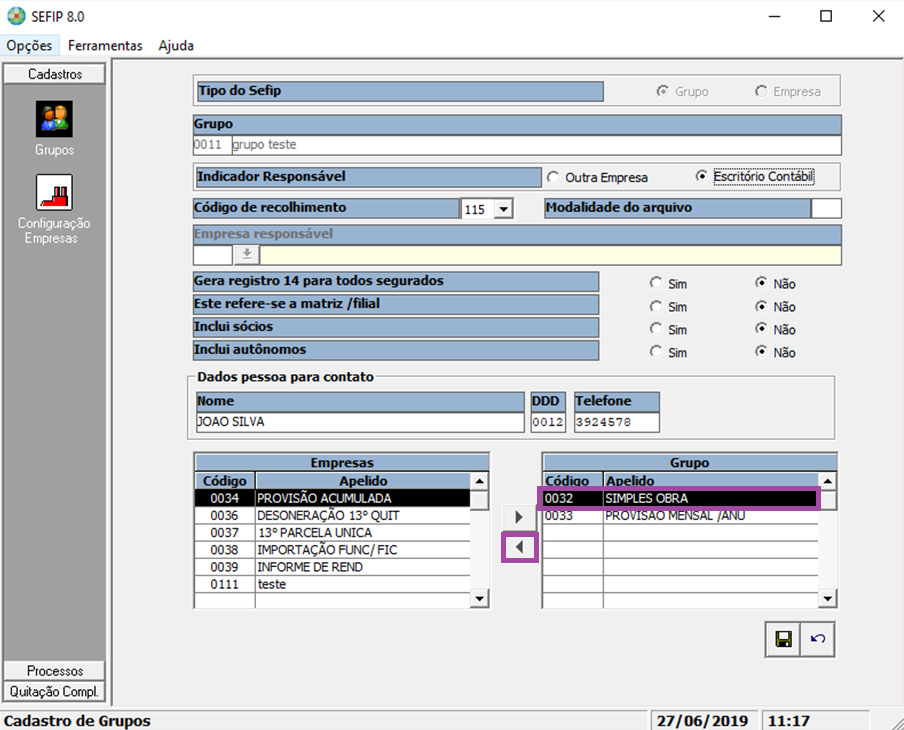Screen dimensions: 904x730
Task: Click Grupo list scroll down arrow
Action: click(x=827, y=599)
